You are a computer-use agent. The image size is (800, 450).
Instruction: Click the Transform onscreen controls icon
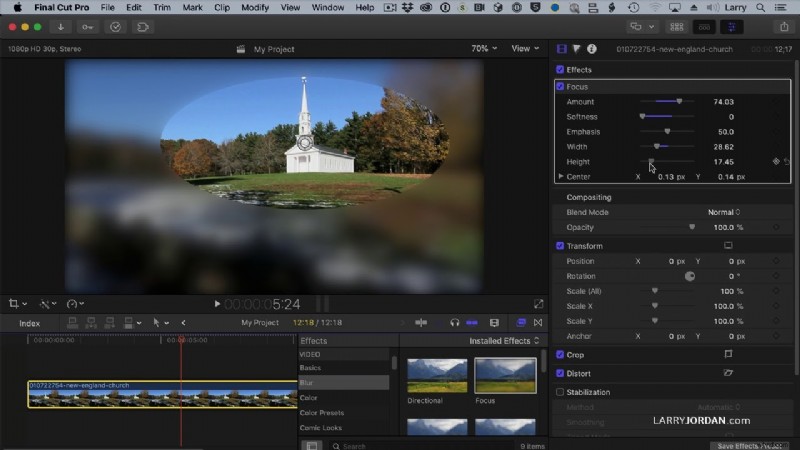click(x=728, y=246)
